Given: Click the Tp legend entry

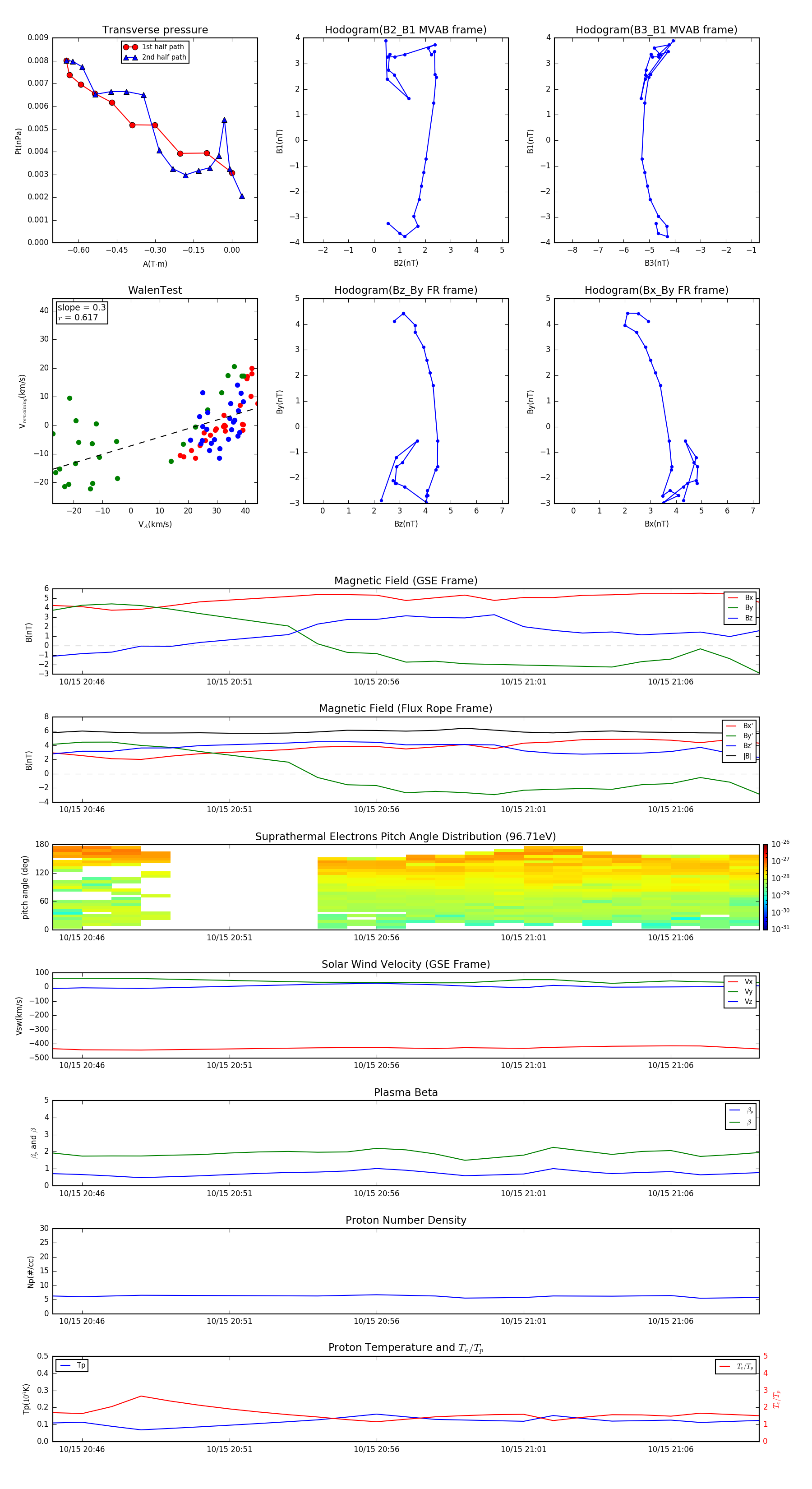Looking at the screenshot, I should click(72, 1365).
